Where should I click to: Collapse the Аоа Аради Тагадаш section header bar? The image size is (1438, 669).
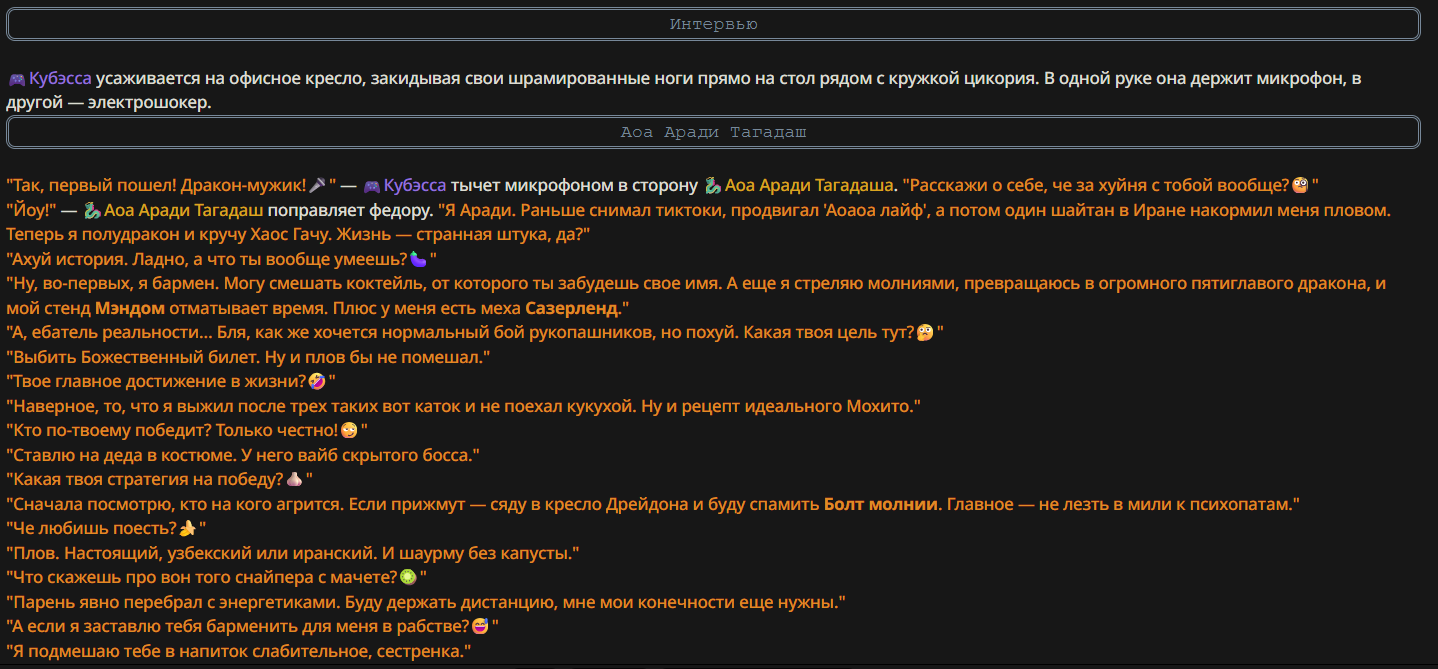tap(713, 132)
